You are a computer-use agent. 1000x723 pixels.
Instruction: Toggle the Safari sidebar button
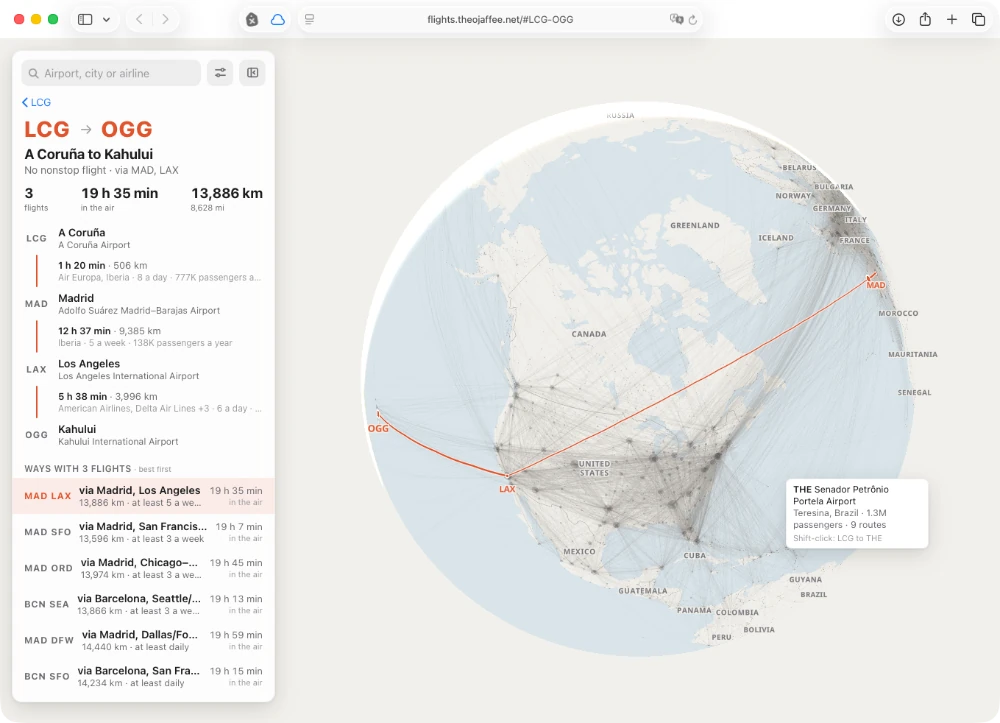point(85,19)
